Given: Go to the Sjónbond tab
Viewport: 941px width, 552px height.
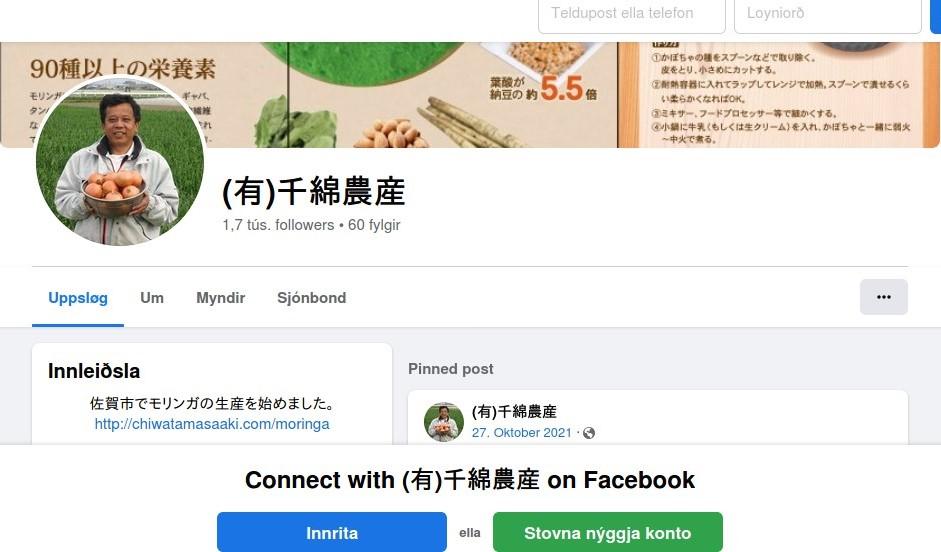Looking at the screenshot, I should 311,298.
